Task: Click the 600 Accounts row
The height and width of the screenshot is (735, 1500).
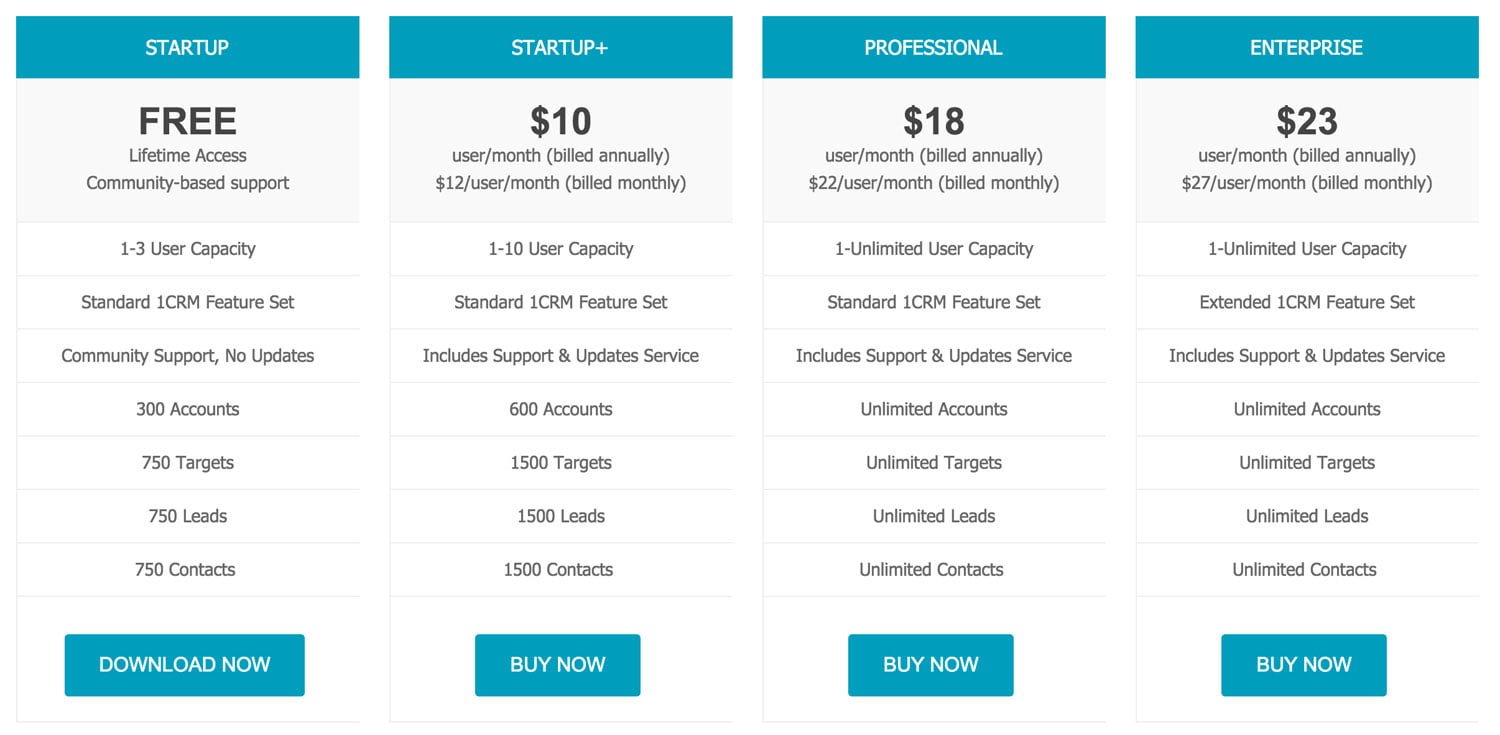Action: 561,409
